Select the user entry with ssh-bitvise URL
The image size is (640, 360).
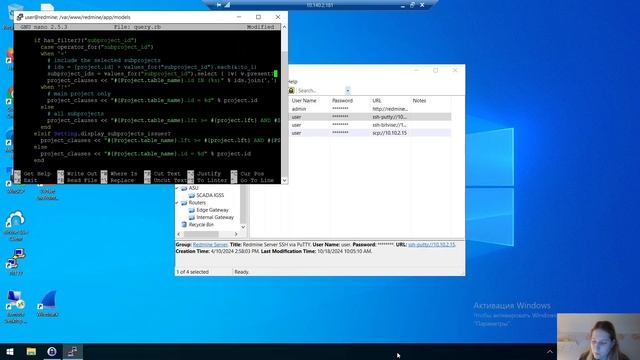370,125
